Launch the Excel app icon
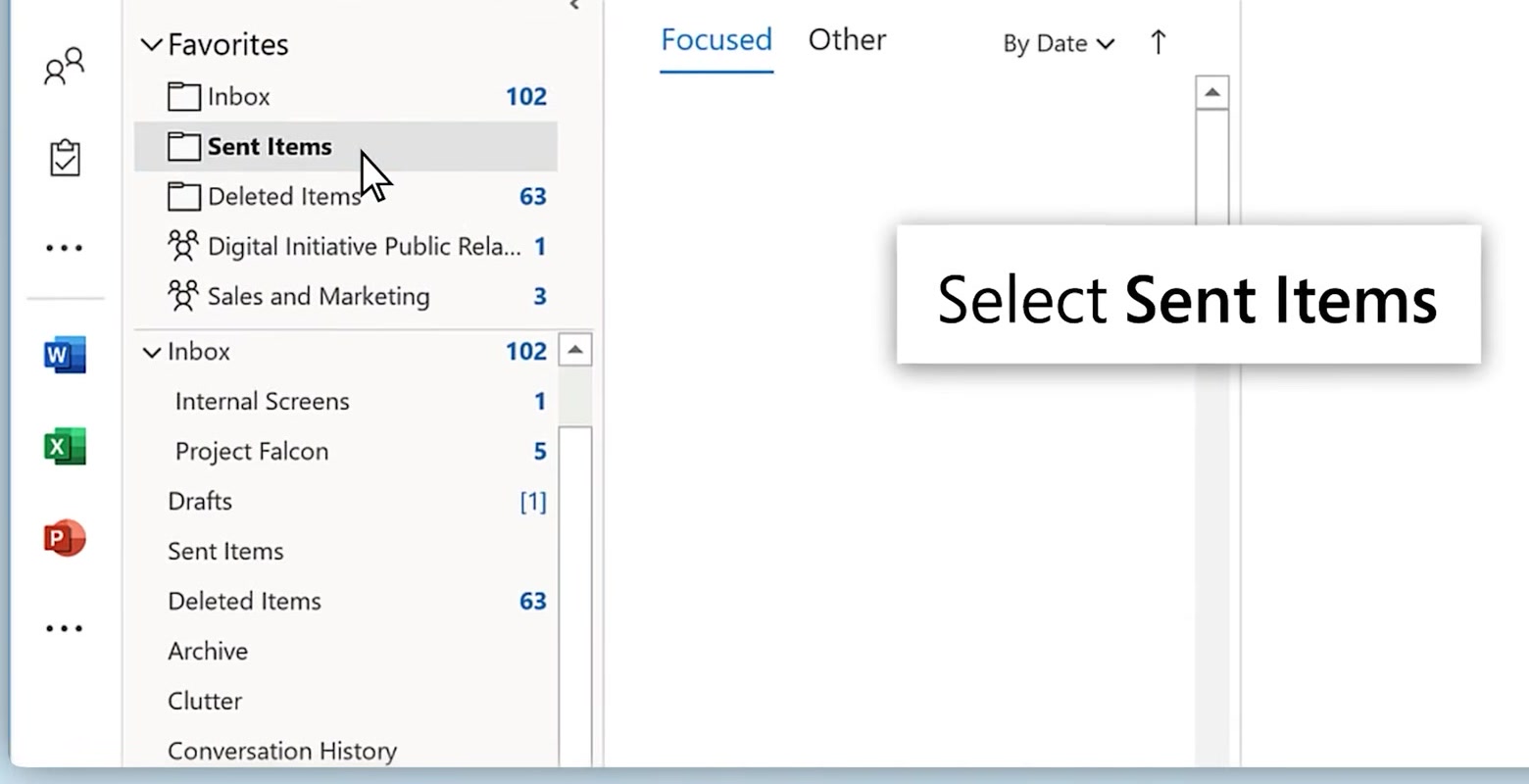Image resolution: width=1529 pixels, height=784 pixels. pos(65,447)
